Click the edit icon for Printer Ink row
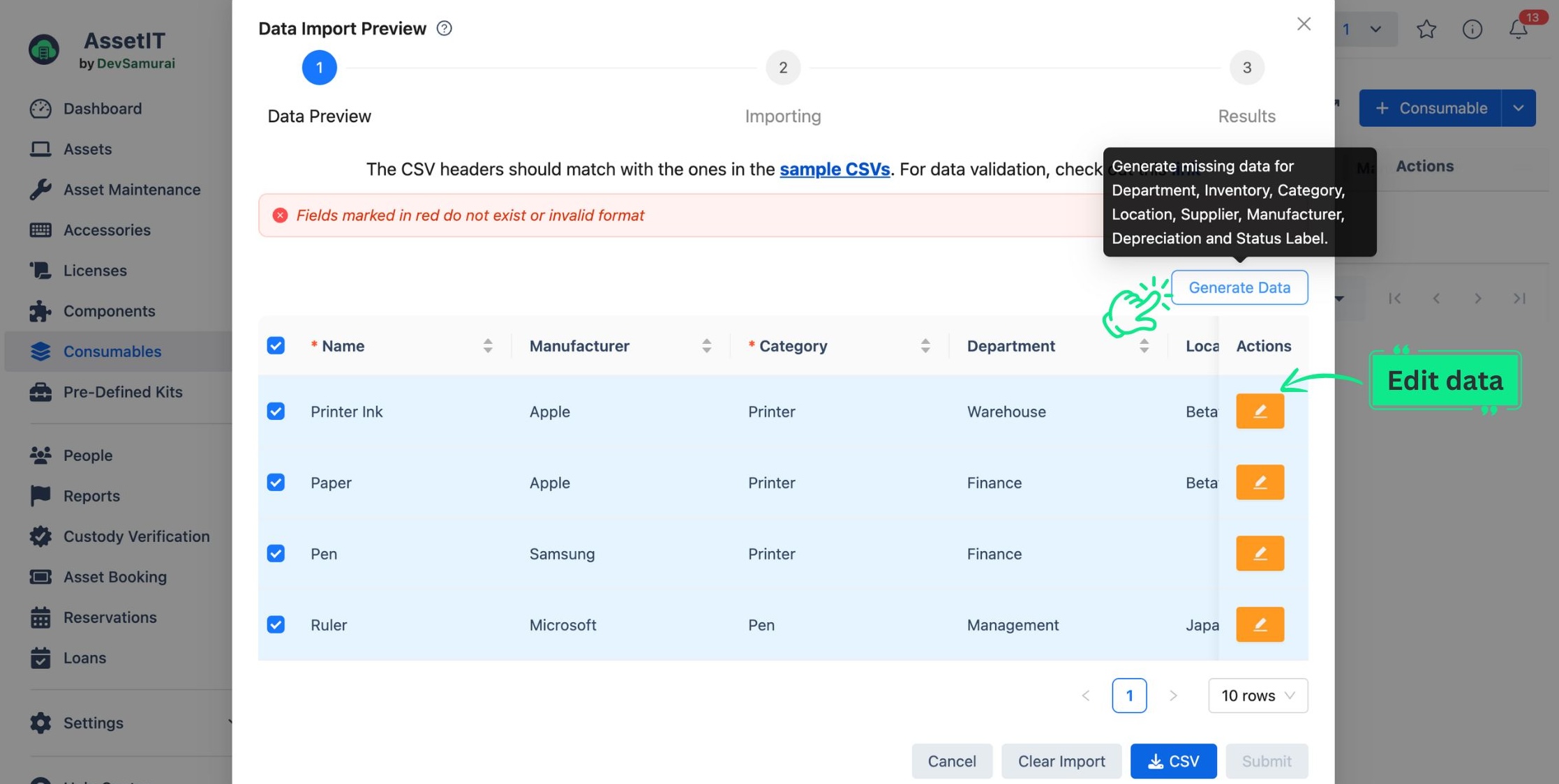1559x784 pixels. (1259, 411)
